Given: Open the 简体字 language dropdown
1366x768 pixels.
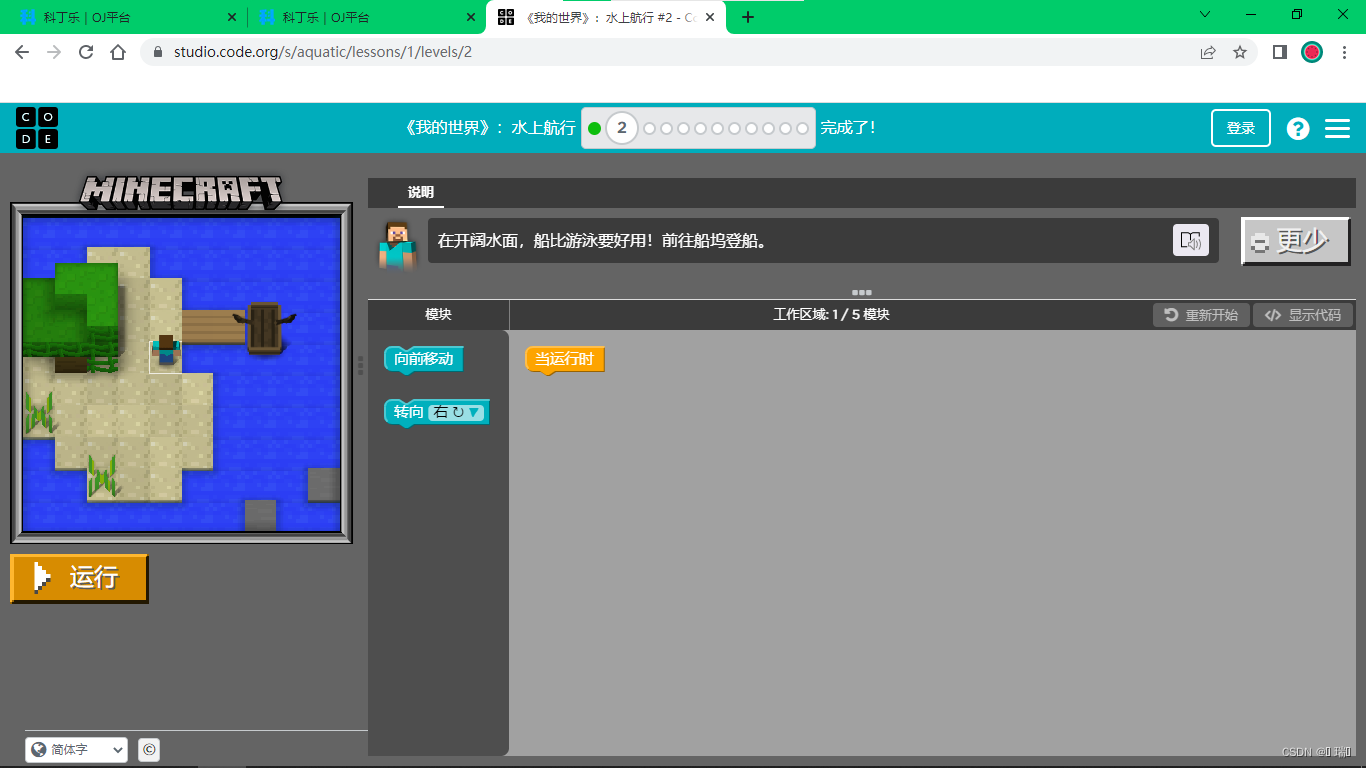Looking at the screenshot, I should point(77,749).
